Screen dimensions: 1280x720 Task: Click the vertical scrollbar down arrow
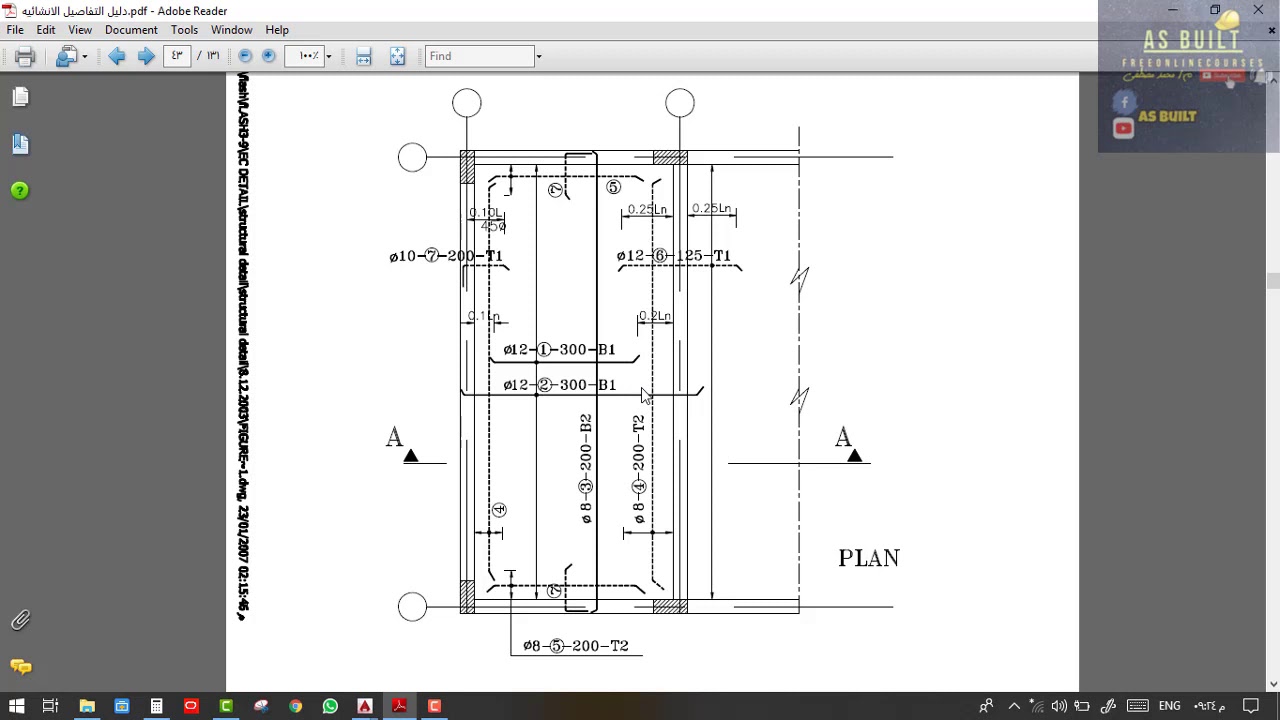click(x=1273, y=684)
